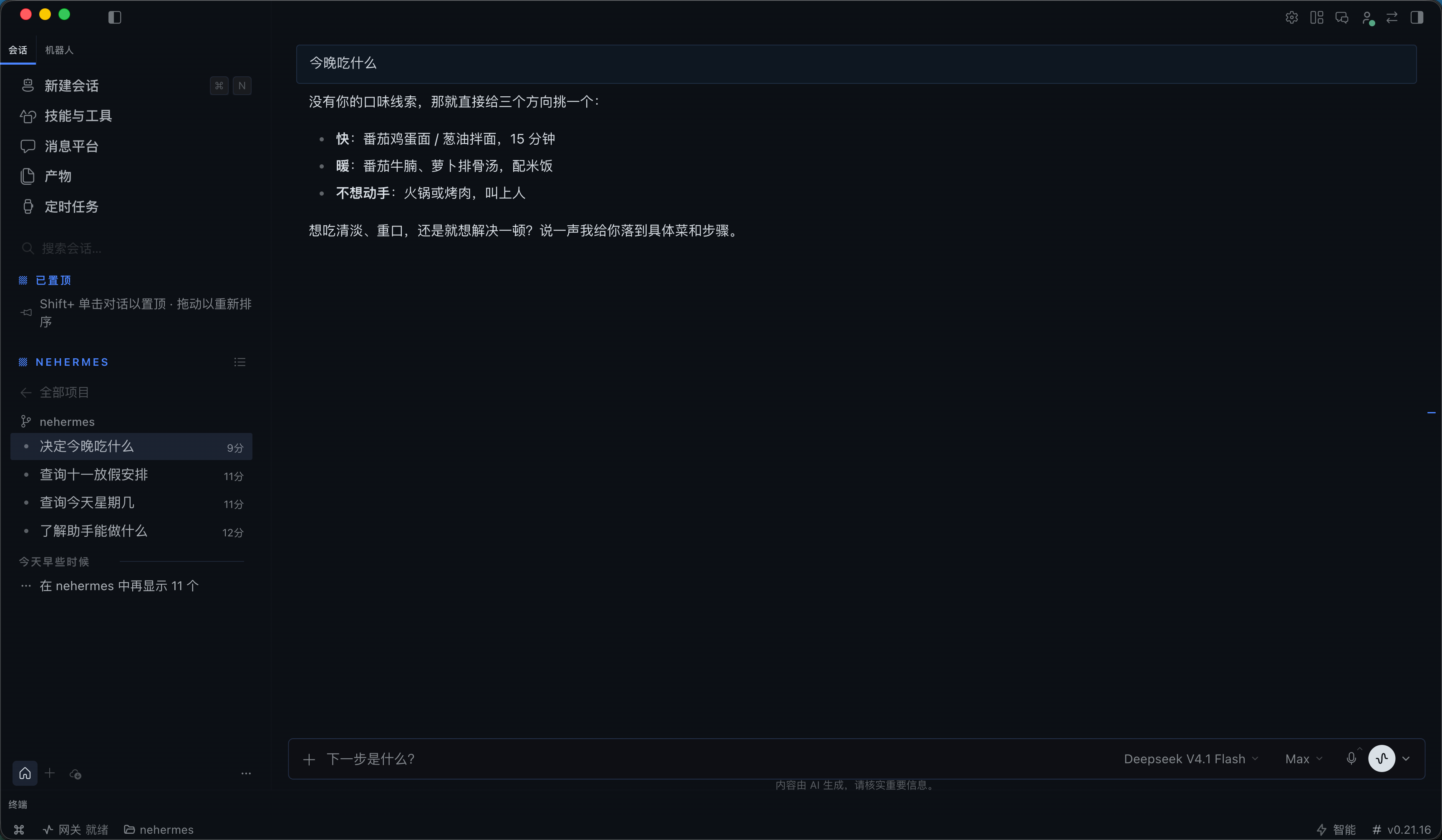The width and height of the screenshot is (1442, 840).
Task: Open the 终端 panel label
Action: [x=18, y=805]
